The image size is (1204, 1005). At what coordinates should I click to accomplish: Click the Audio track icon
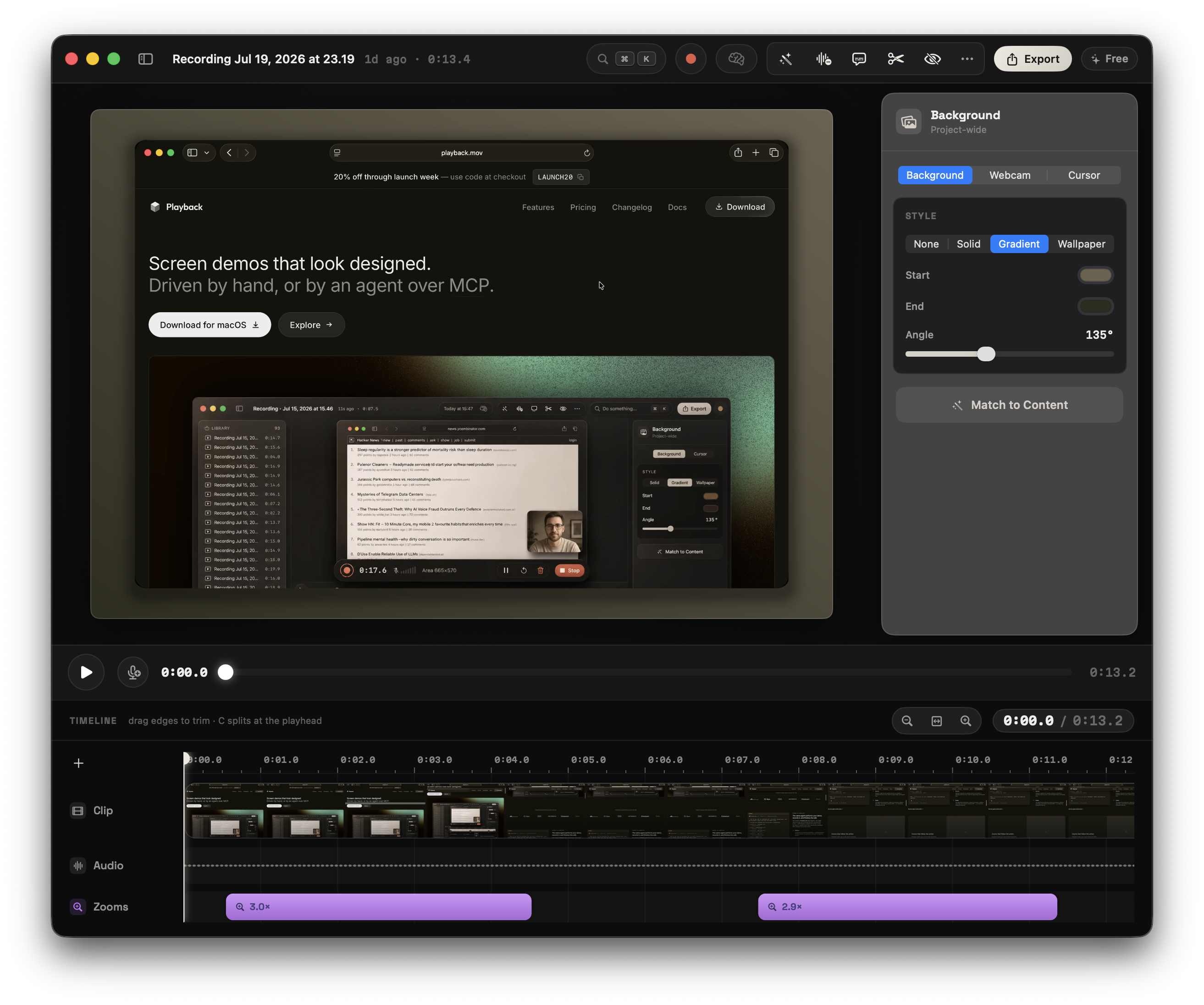(x=78, y=866)
